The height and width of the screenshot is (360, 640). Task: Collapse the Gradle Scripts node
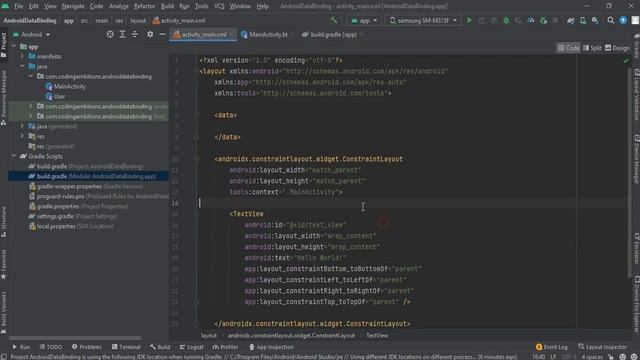point(14,156)
